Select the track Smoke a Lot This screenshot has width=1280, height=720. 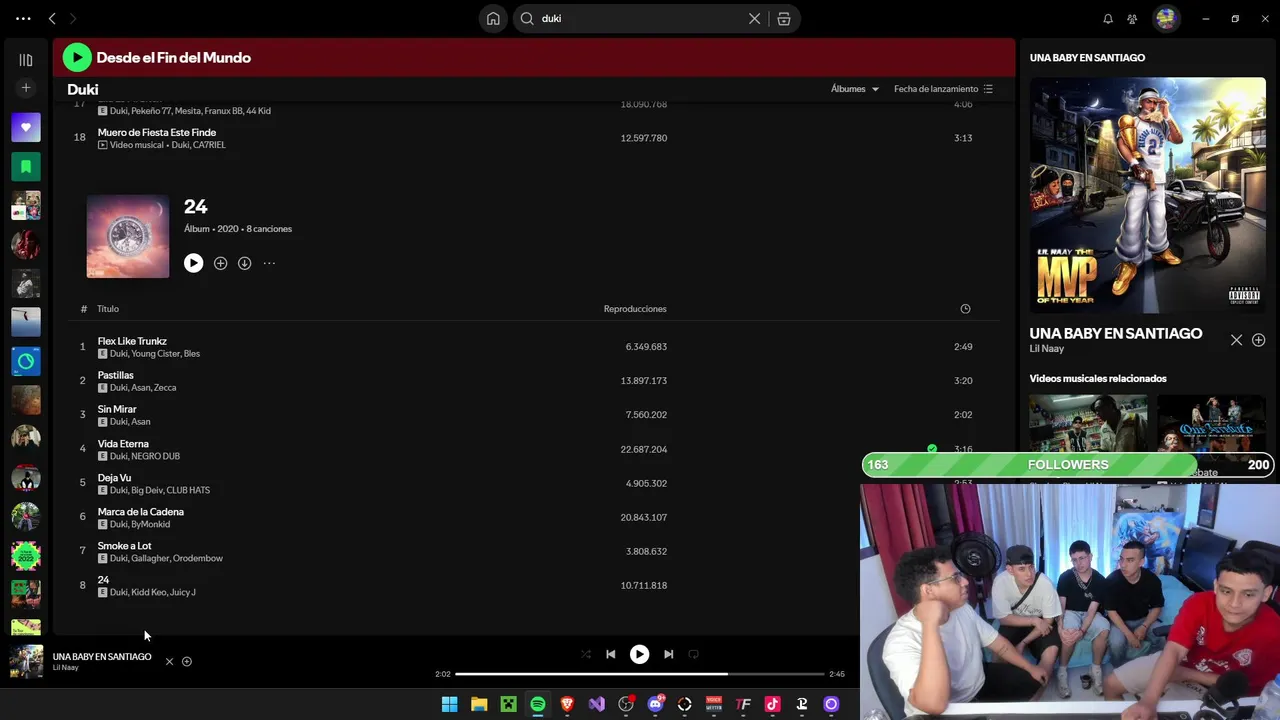coord(124,546)
